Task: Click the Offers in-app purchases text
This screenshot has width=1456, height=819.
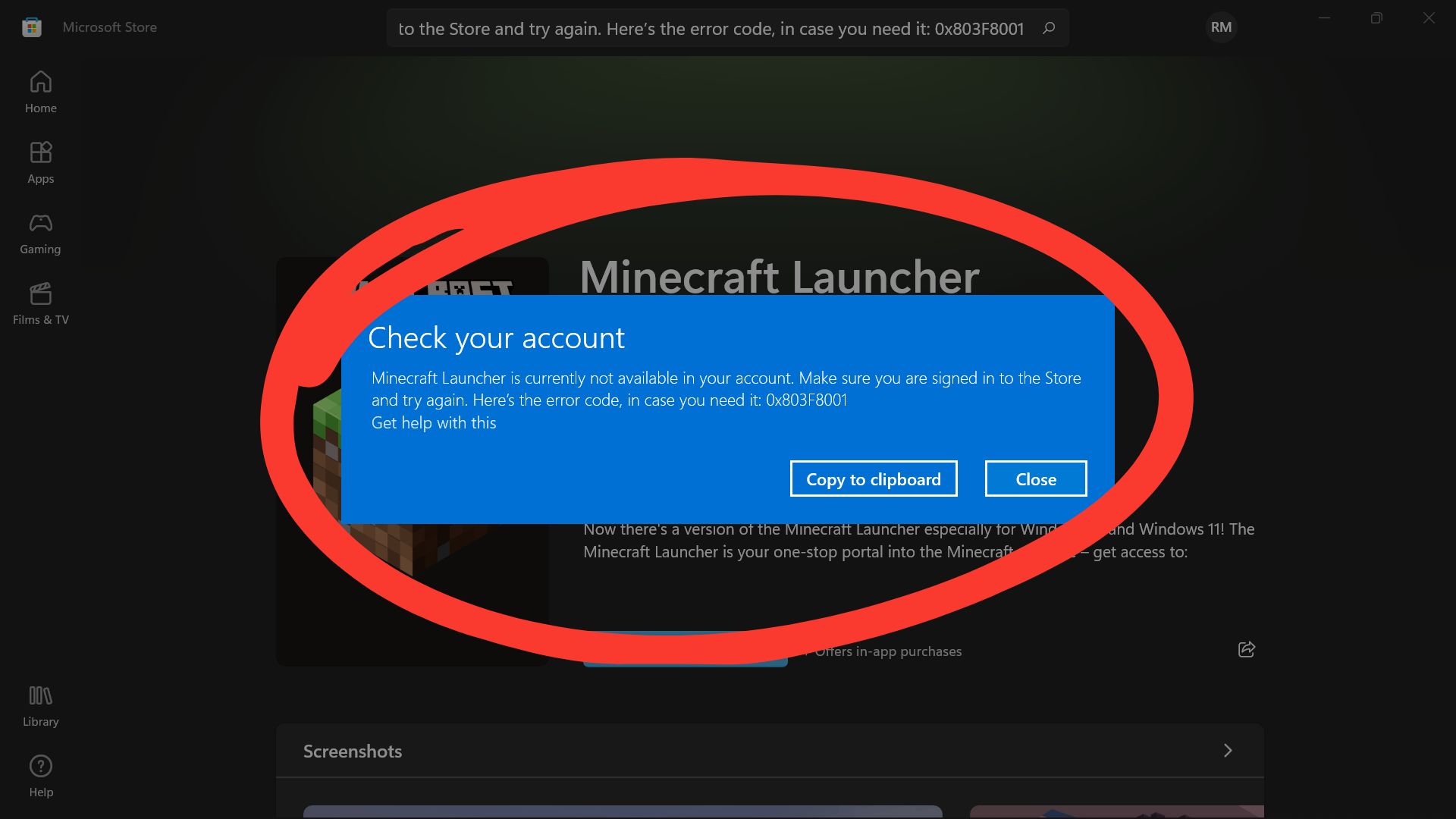Action: tap(888, 651)
